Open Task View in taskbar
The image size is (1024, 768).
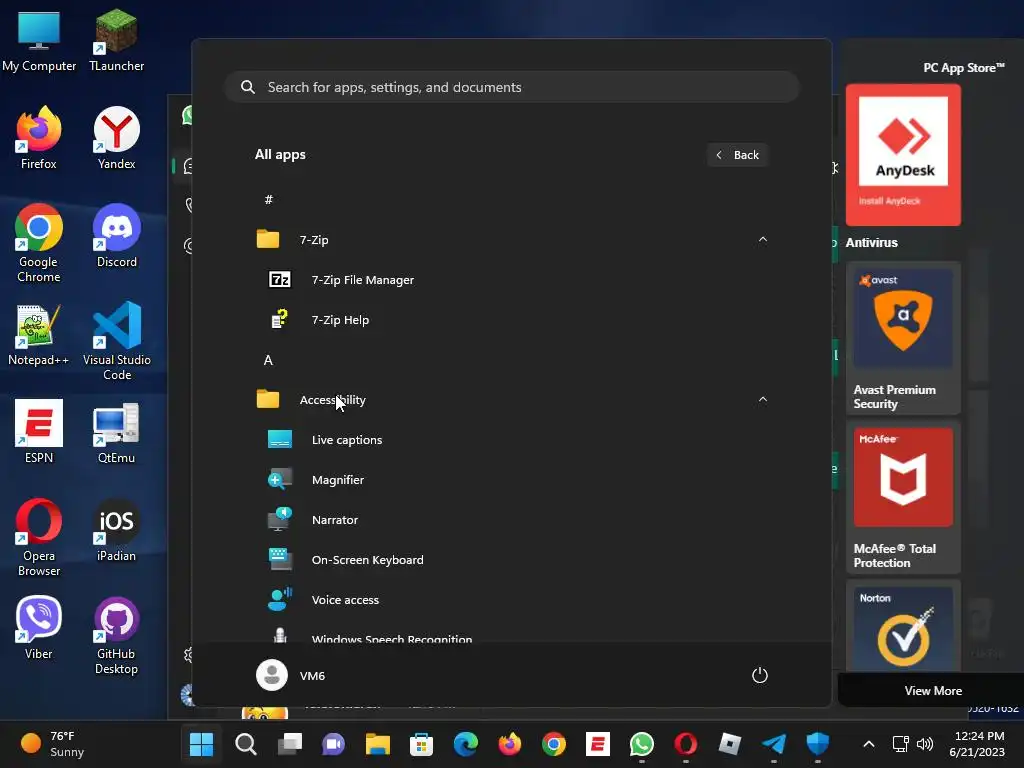[289, 744]
